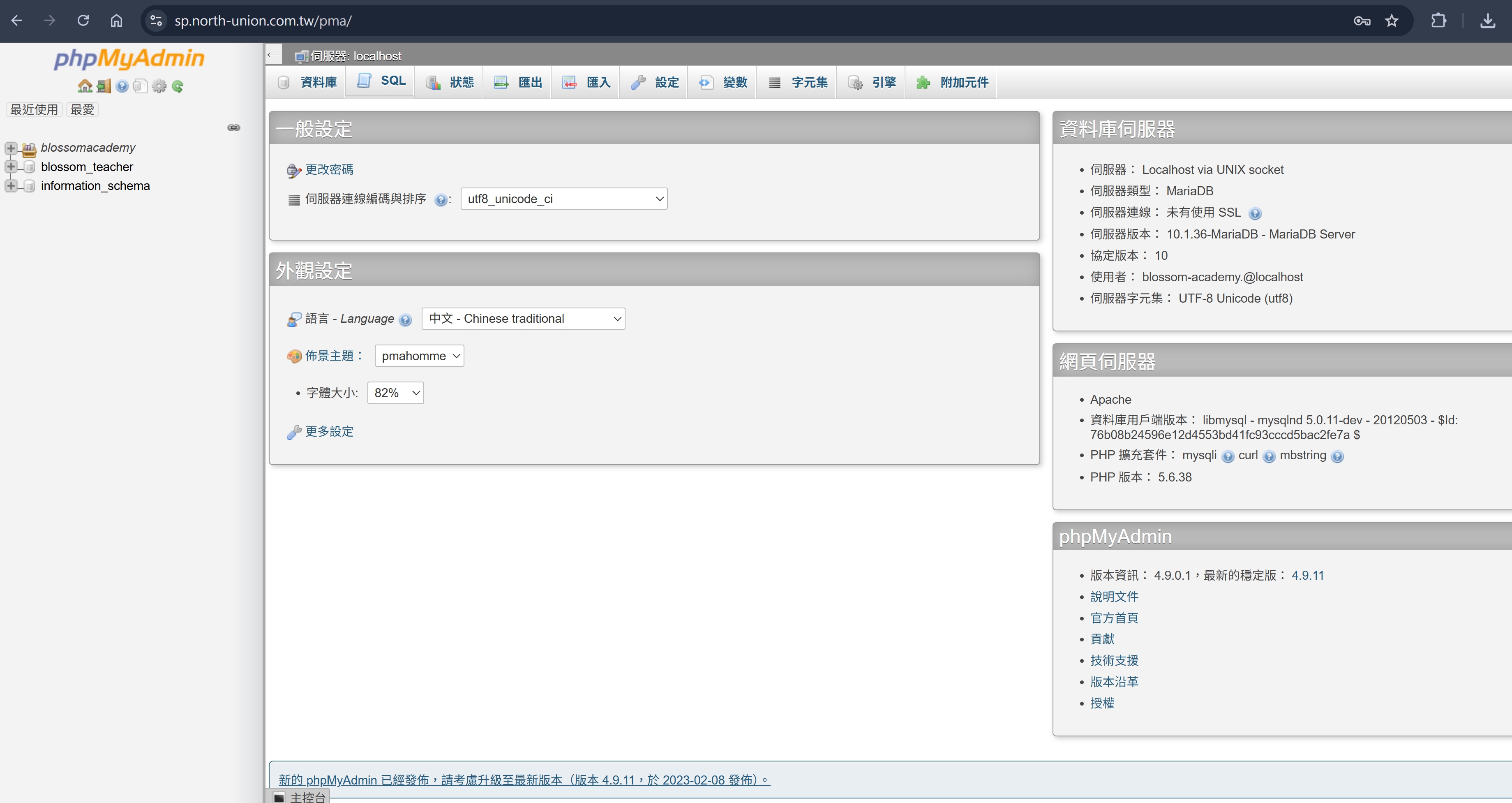Click help icon after mbstring extension
Screen dimensions: 1512x803
click(1337, 456)
